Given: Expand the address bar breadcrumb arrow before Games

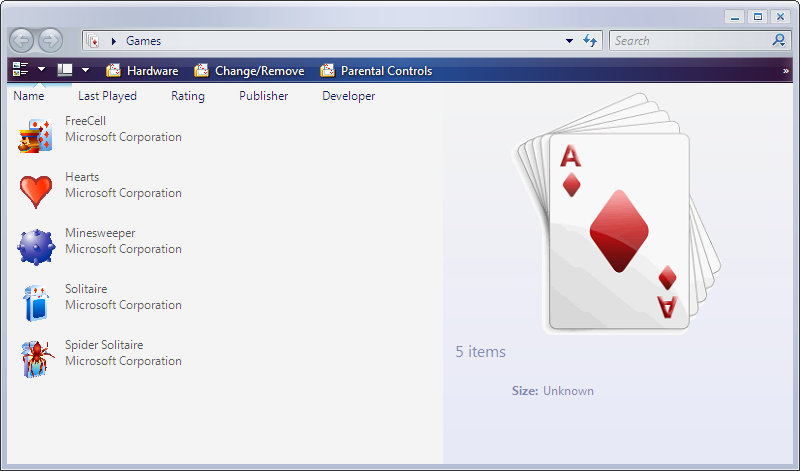Looking at the screenshot, I should tap(114, 41).
